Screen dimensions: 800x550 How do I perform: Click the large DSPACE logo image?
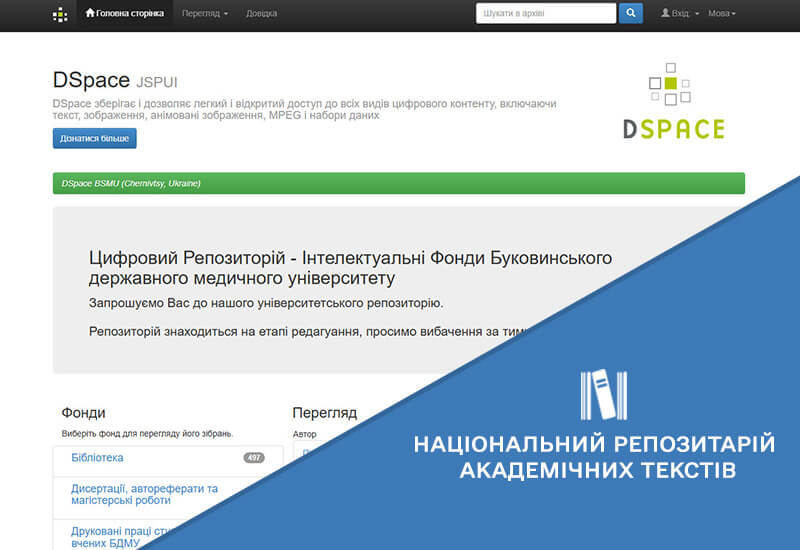tap(673, 102)
